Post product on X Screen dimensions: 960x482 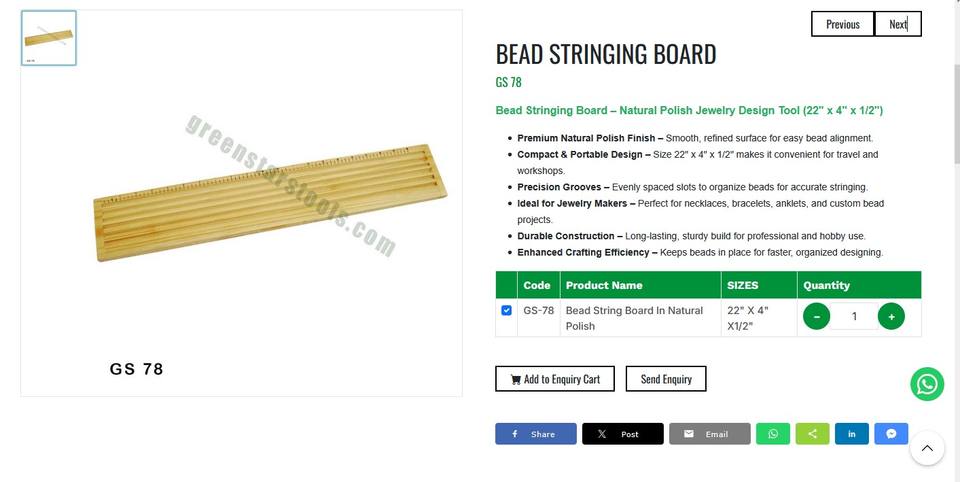pos(622,434)
